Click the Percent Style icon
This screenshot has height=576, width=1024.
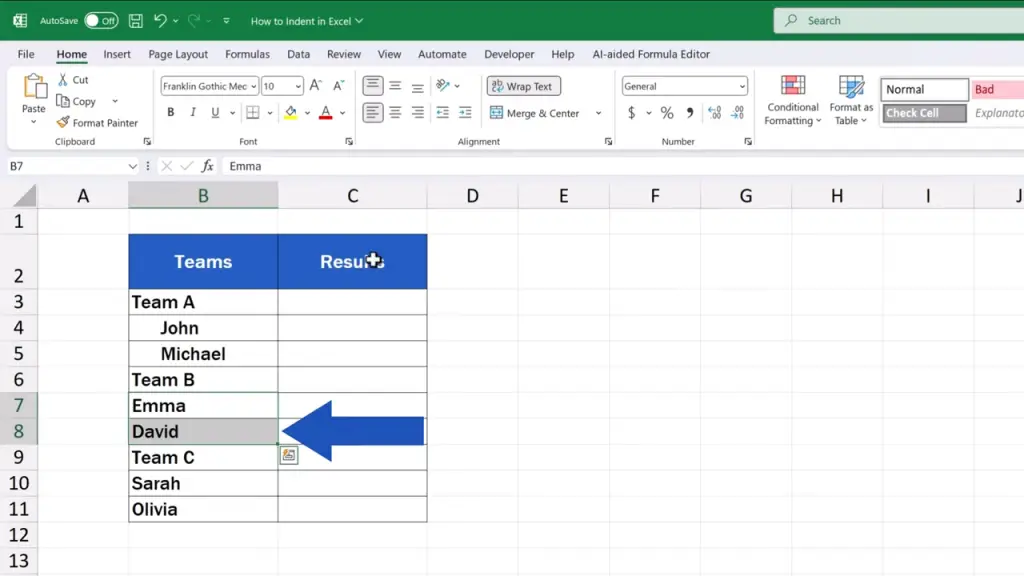tap(667, 113)
